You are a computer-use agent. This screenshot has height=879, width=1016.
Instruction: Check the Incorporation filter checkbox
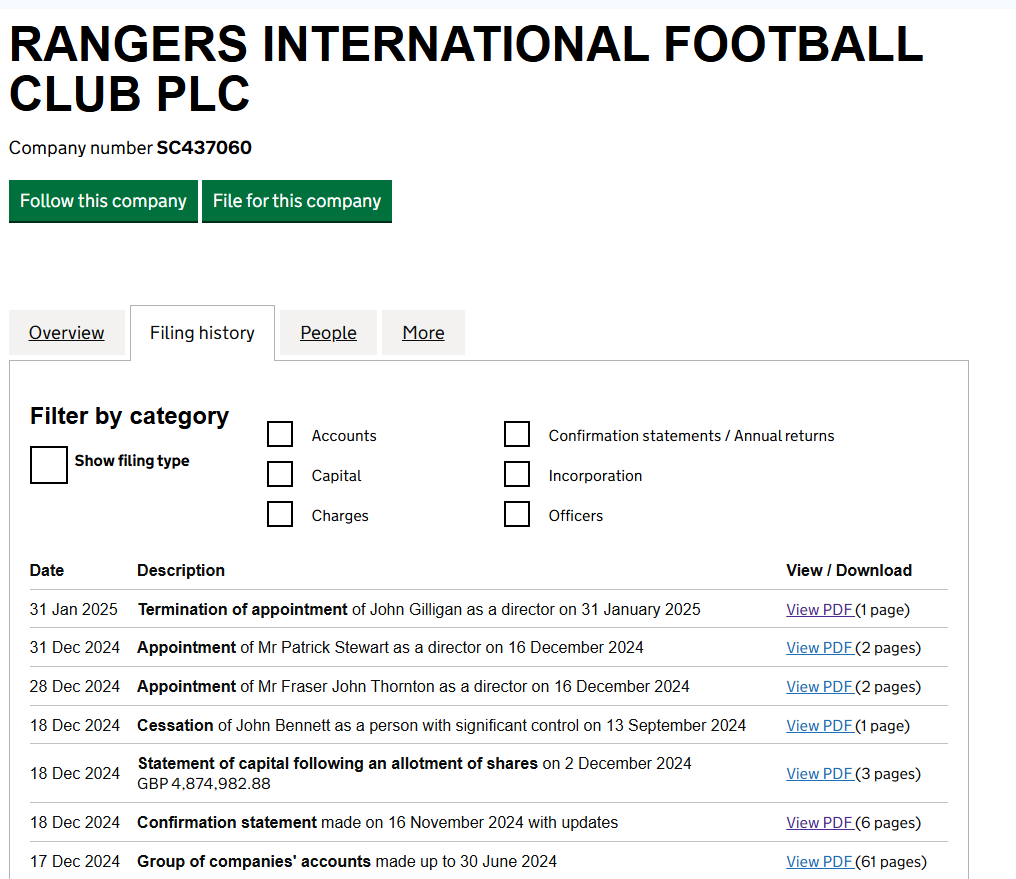(517, 474)
